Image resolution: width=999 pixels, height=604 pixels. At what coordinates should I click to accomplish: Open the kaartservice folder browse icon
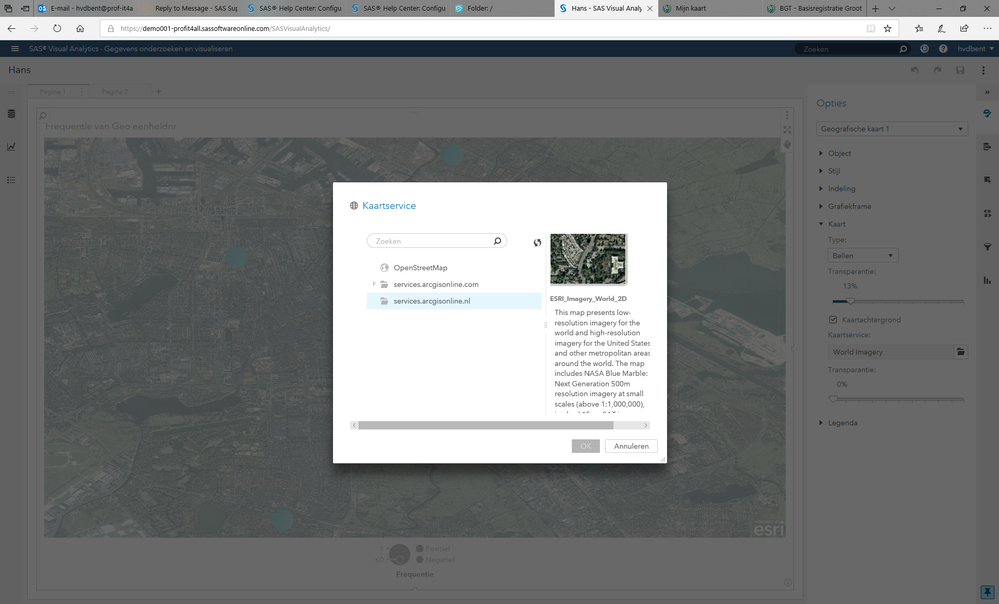tap(961, 352)
